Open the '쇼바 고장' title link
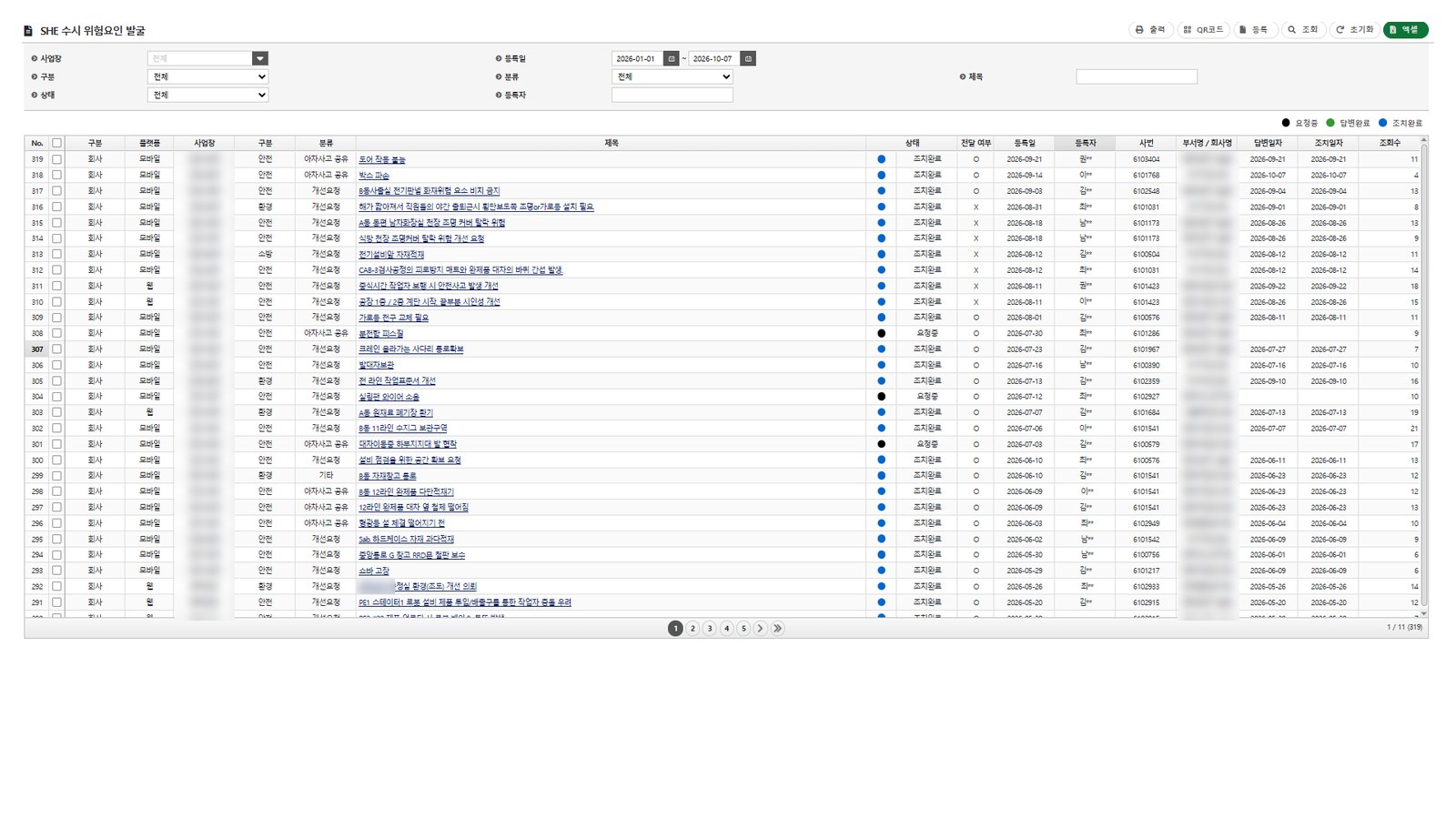The height and width of the screenshot is (819, 1456). pyautogui.click(x=373, y=571)
